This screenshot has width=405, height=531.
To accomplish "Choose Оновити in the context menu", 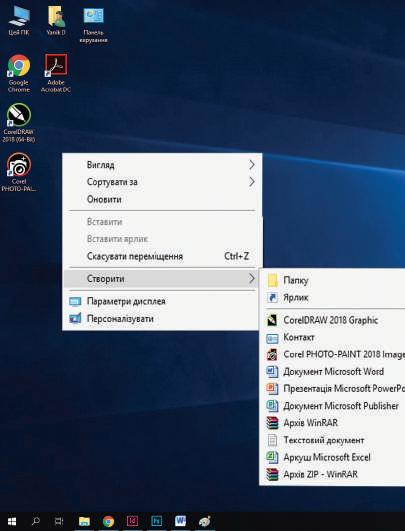I will coord(162,199).
